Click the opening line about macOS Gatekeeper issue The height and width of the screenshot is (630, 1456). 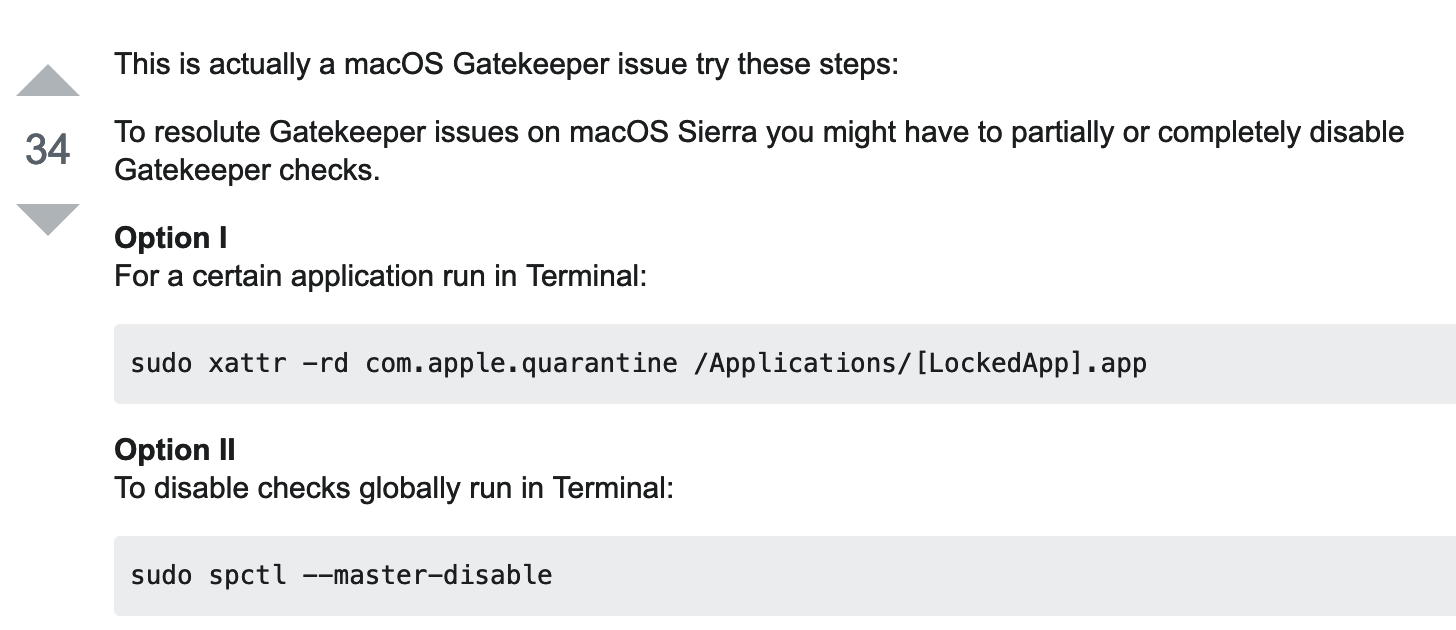coord(507,64)
